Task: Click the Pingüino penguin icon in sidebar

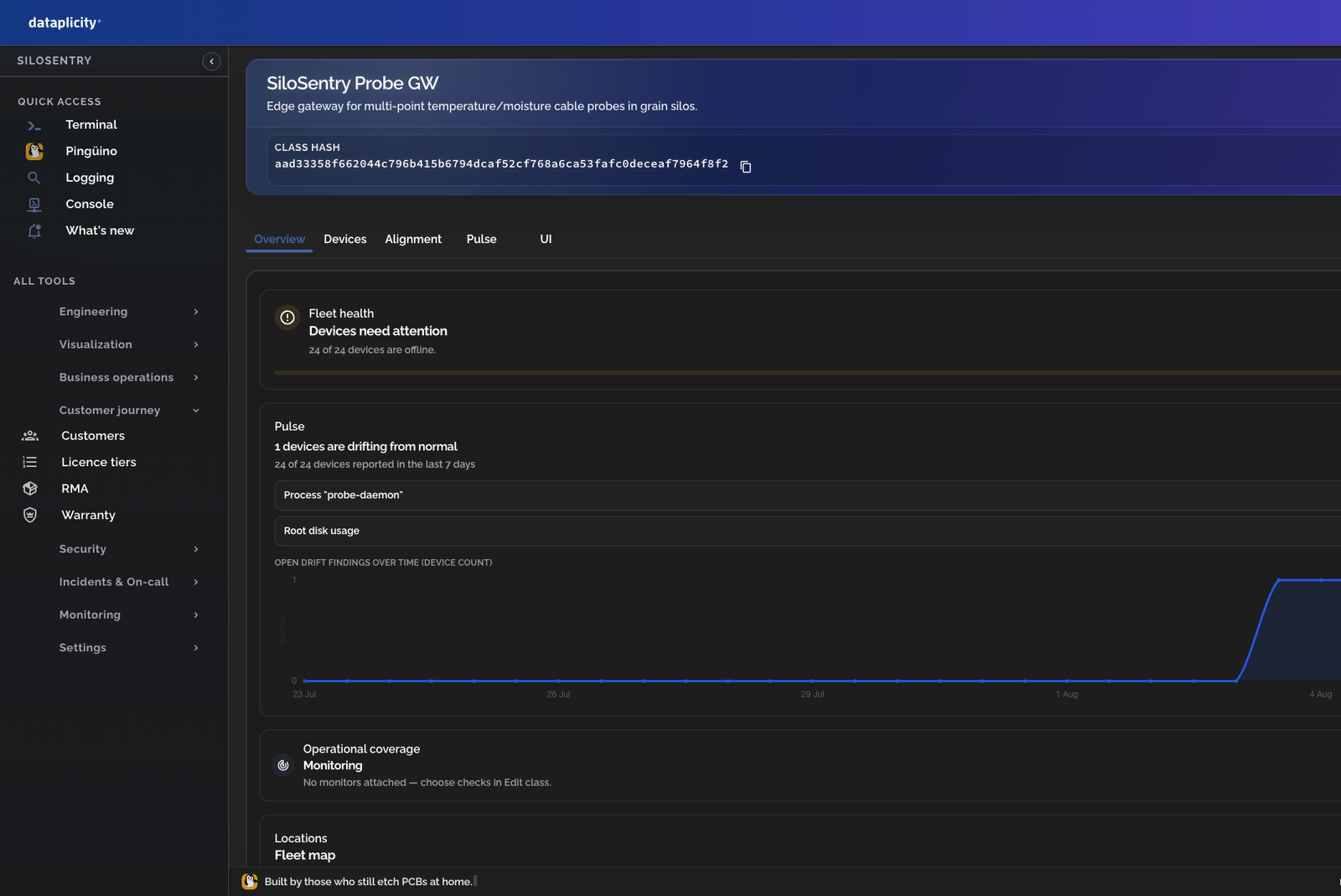Action: 34,152
